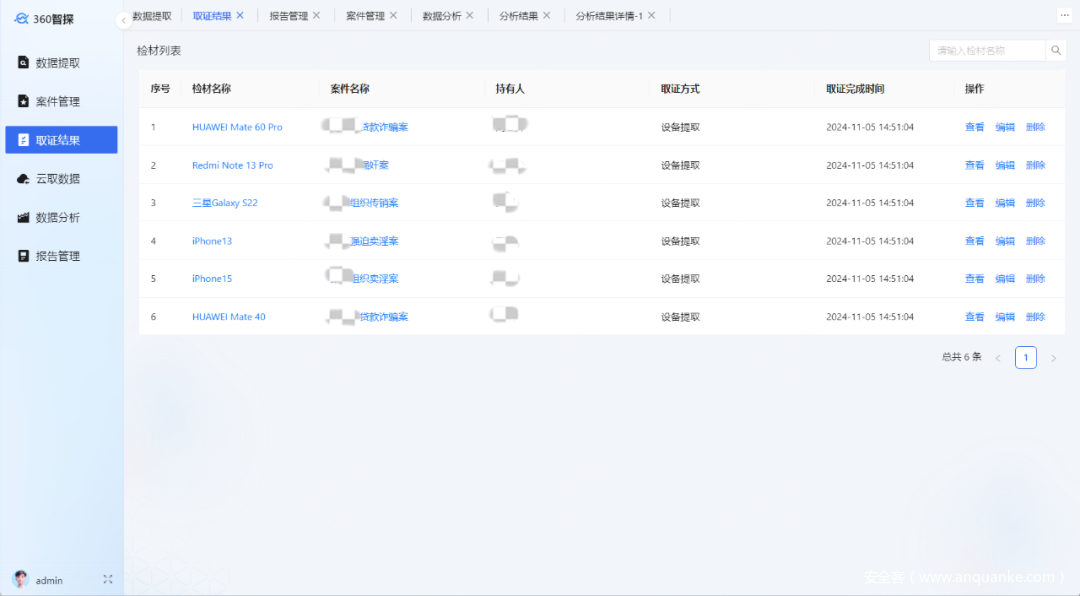Image resolution: width=1080 pixels, height=596 pixels.
Task: Click the 报告管理 sidebar icon
Action: [23, 256]
